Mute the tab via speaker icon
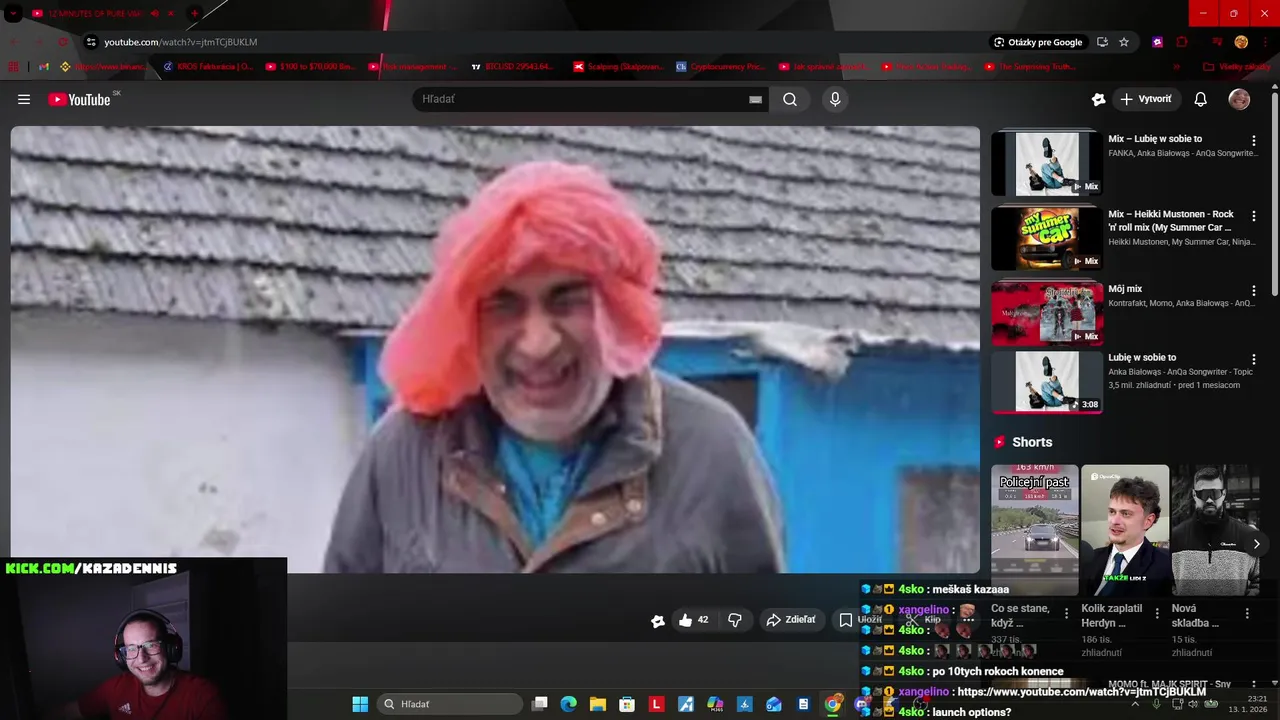Viewport: 1280px width, 720px height. 155,14
